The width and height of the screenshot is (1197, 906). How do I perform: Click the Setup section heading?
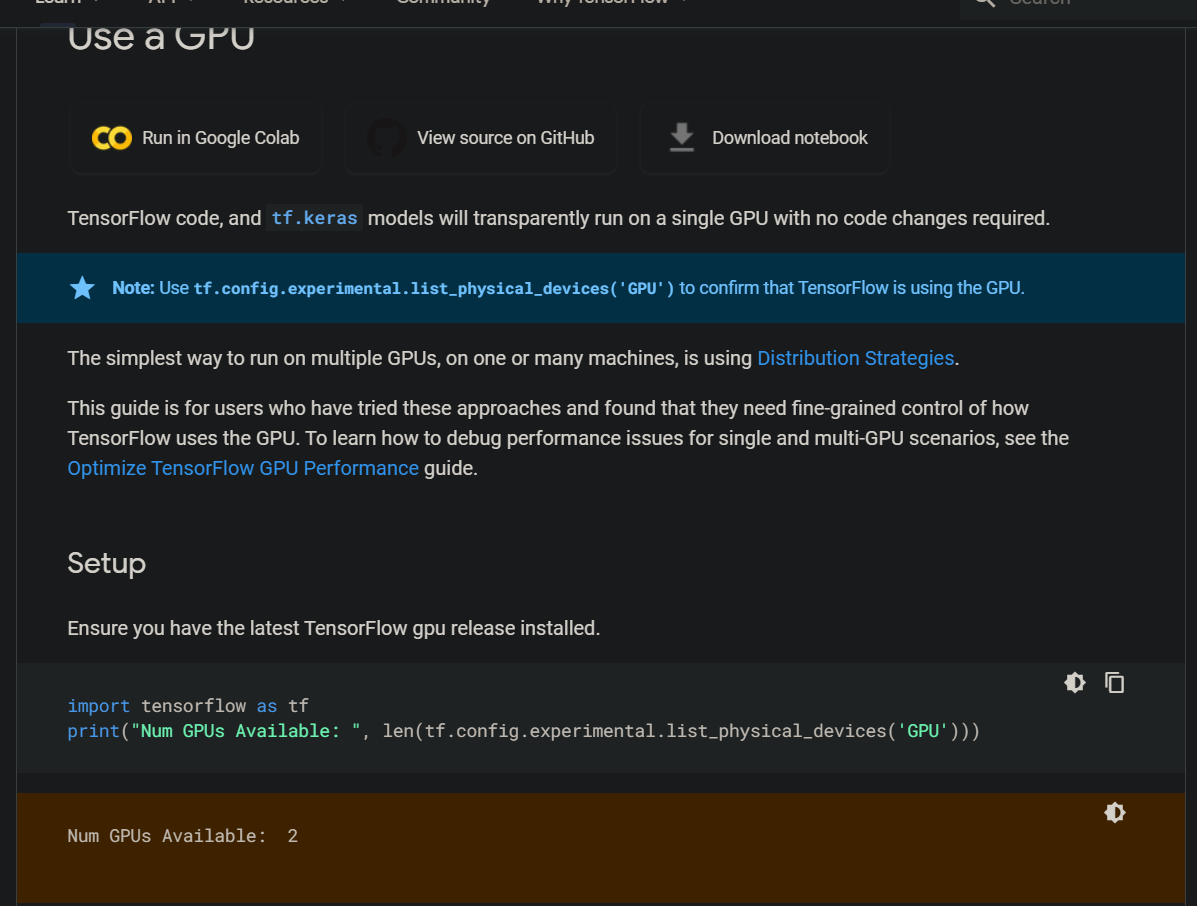106,563
